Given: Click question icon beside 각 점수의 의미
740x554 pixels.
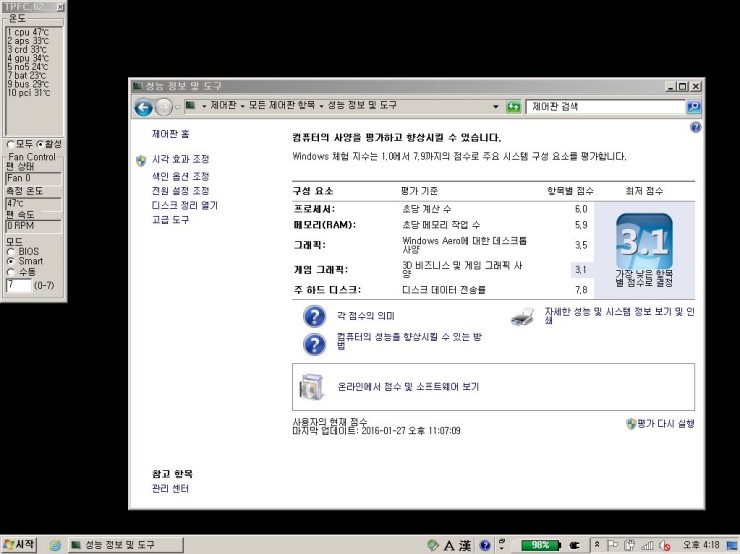Looking at the screenshot, I should 314,316.
